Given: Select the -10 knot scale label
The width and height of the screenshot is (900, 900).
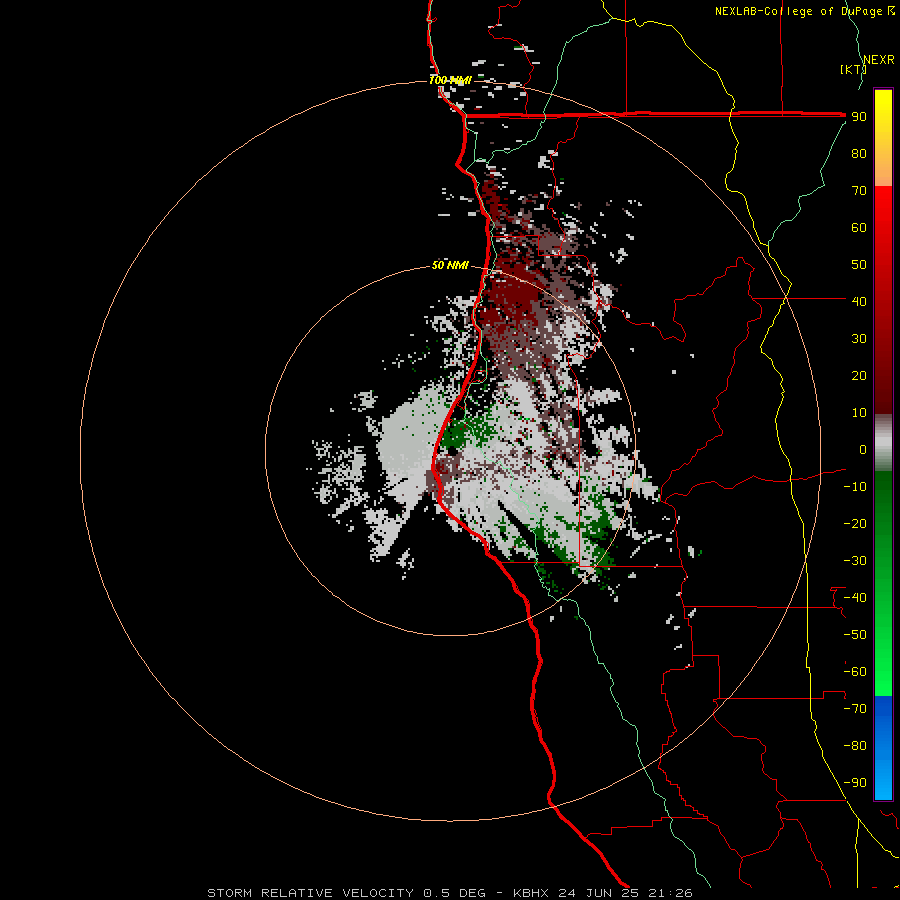Looking at the screenshot, I should (855, 487).
